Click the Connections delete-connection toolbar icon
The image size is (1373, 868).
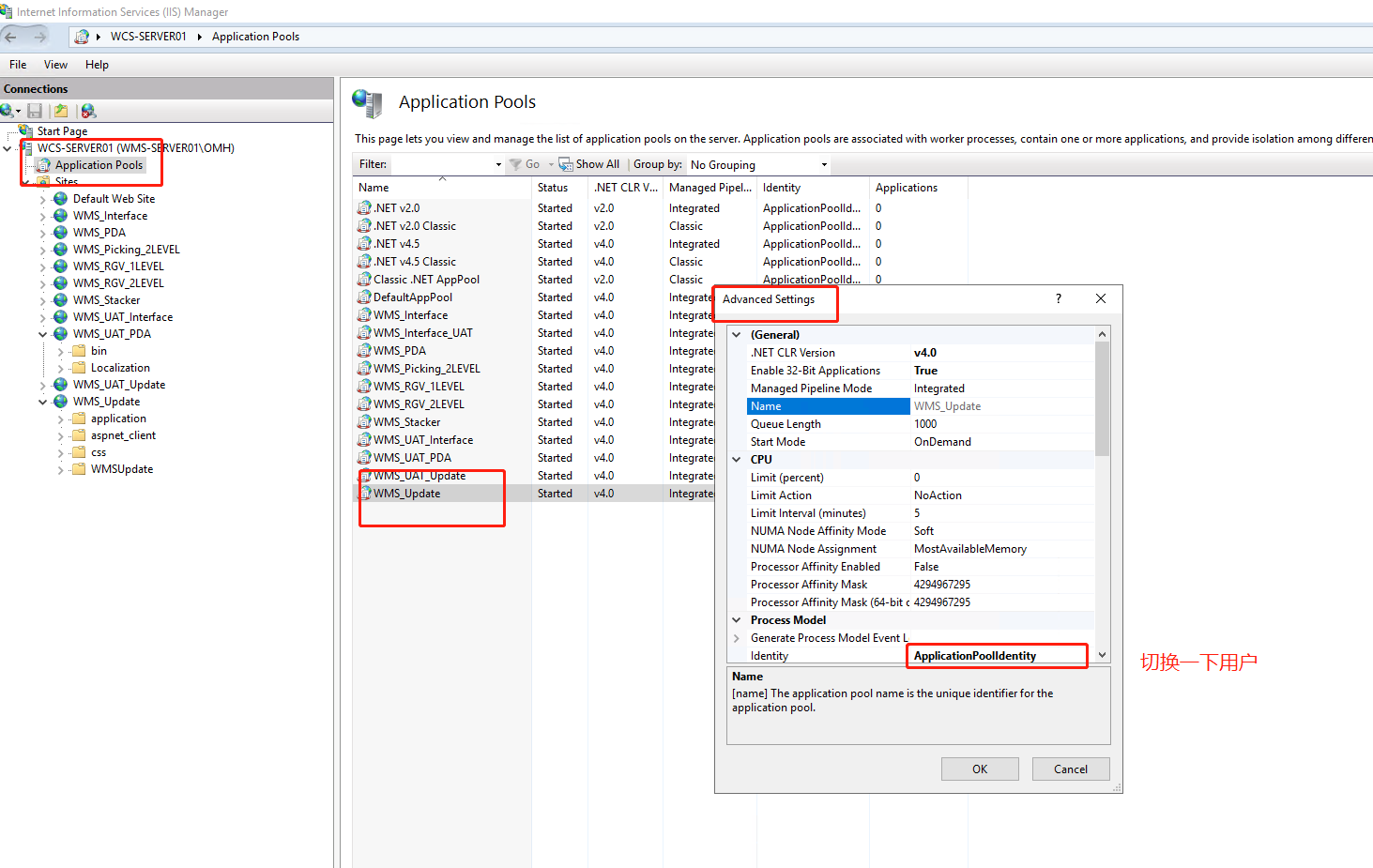pos(88,111)
